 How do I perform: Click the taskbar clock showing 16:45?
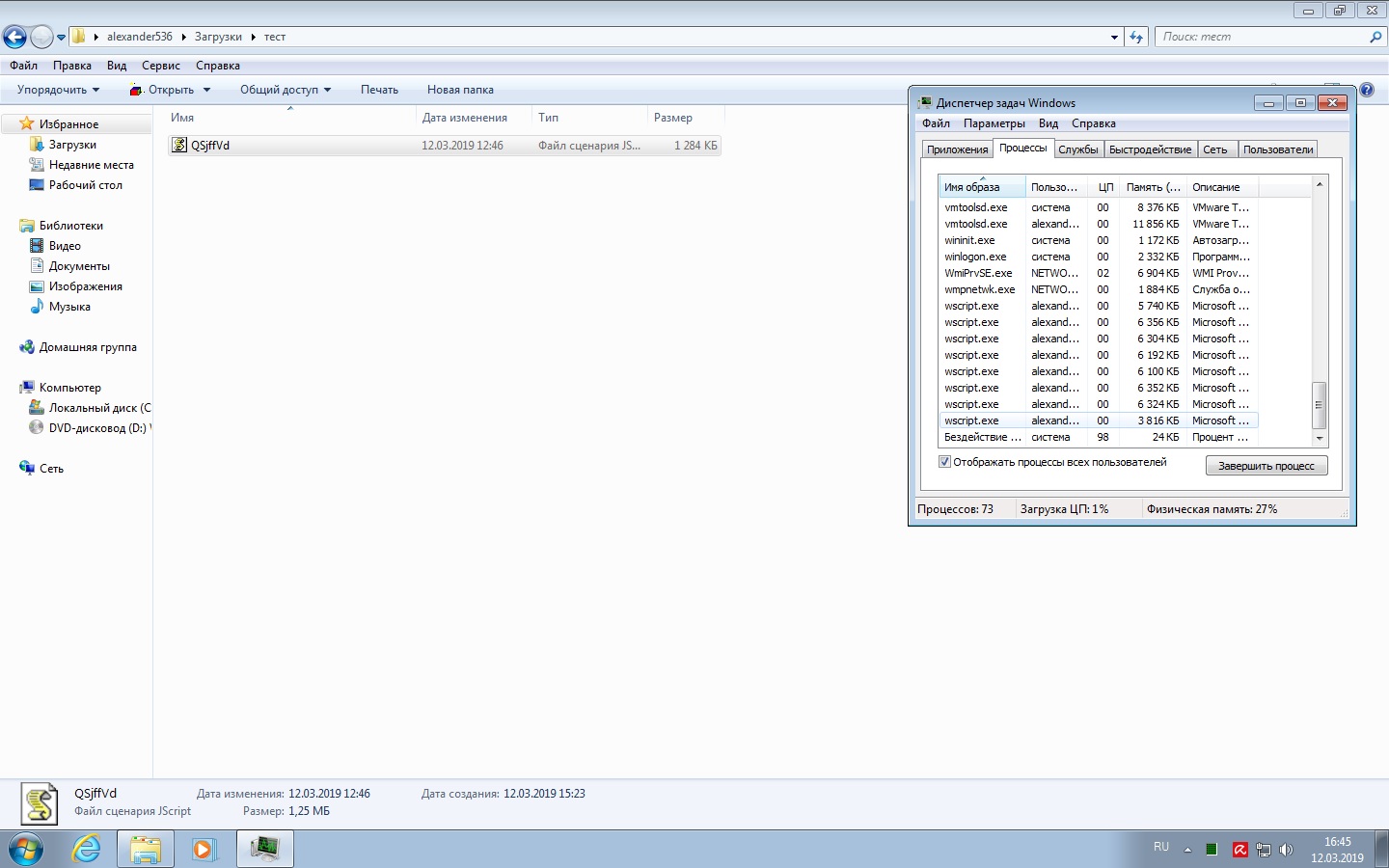point(1337,850)
